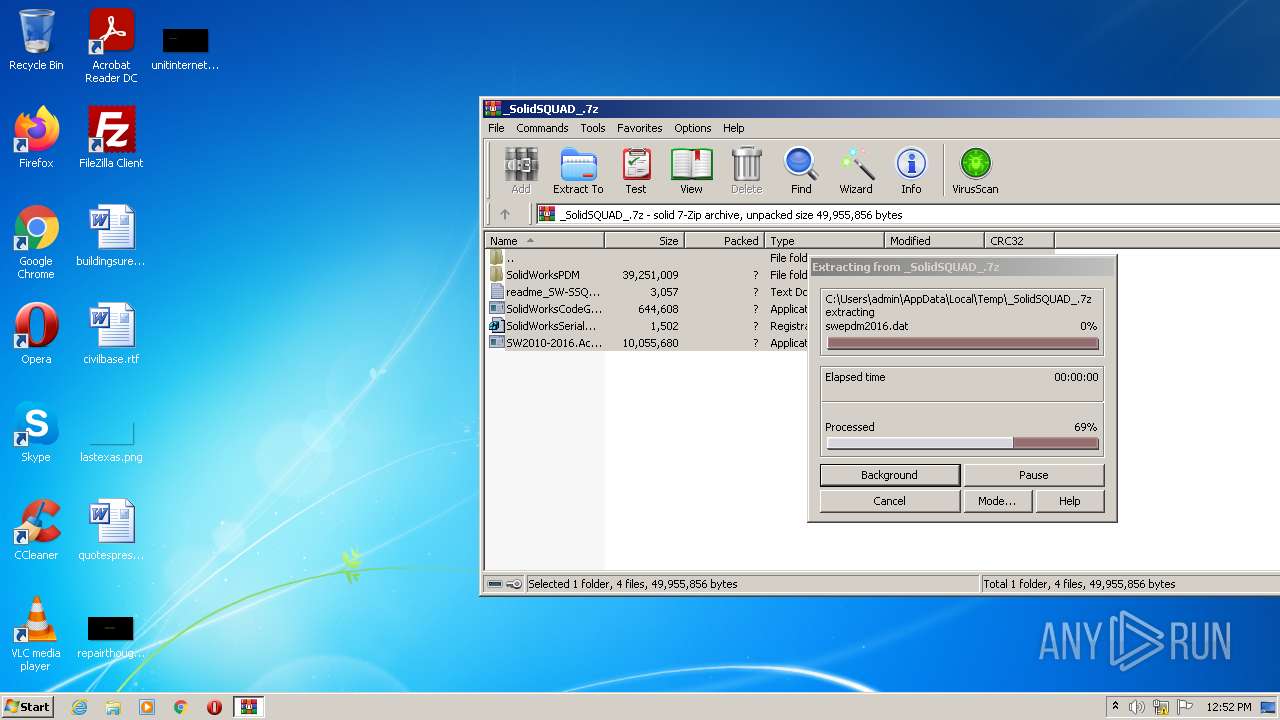The height and width of the screenshot is (720, 1280).
Task: Sort by the Size column header
Action: (x=644, y=241)
